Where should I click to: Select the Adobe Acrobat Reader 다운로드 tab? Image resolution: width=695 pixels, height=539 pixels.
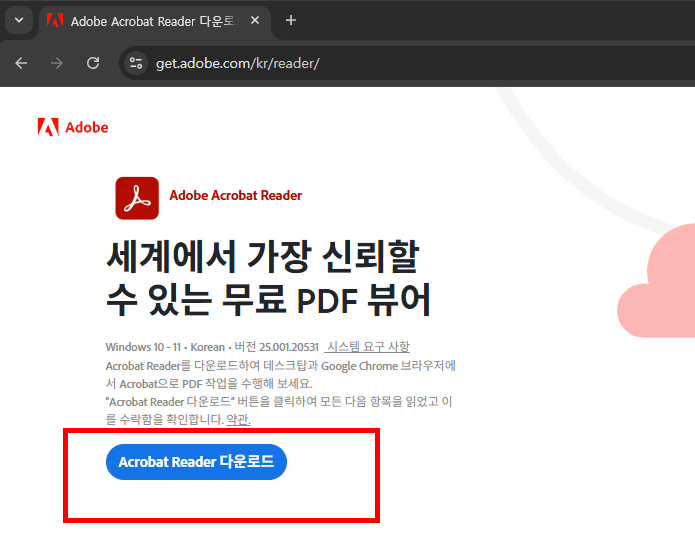155,21
